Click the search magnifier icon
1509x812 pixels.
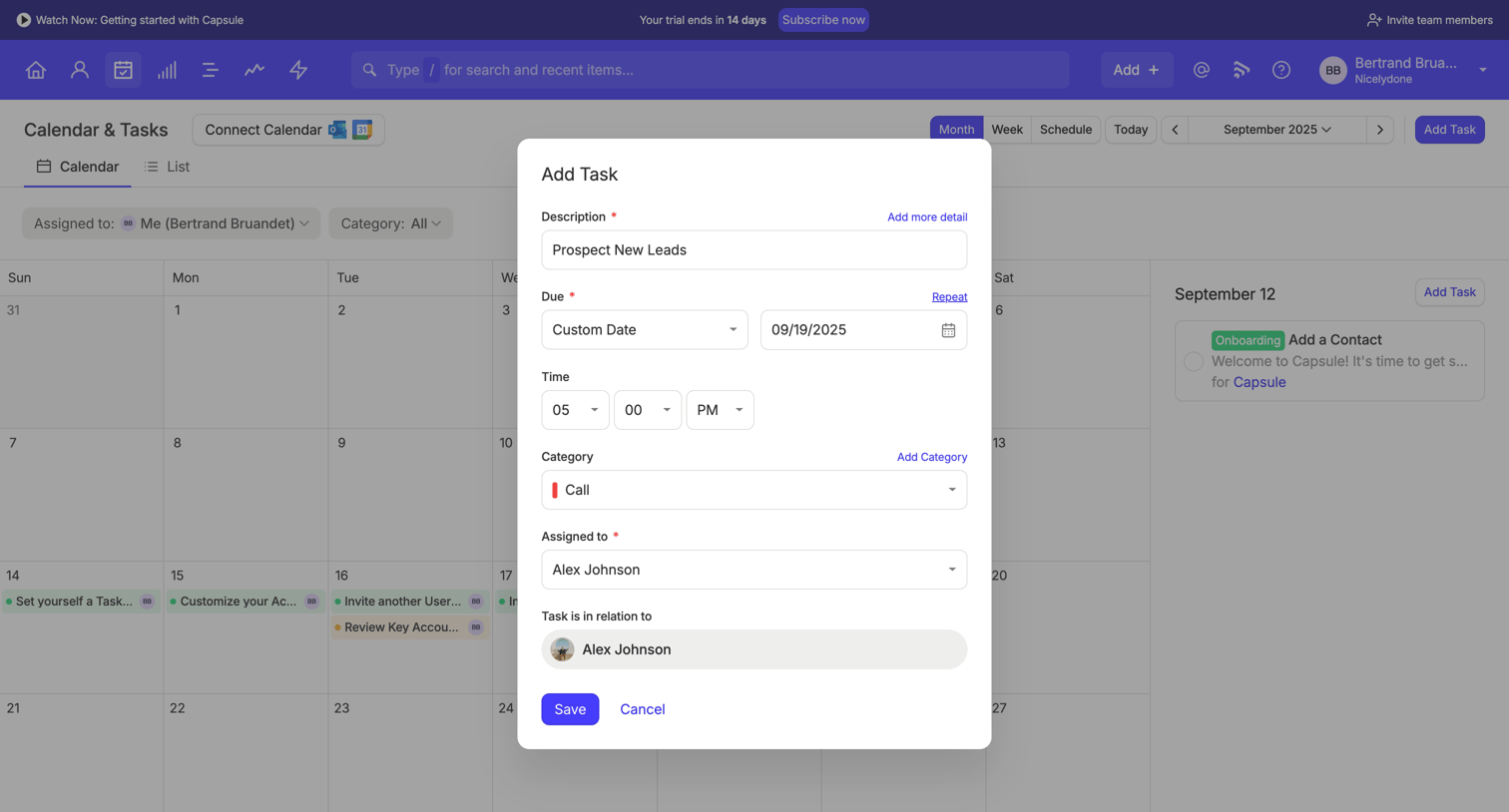(x=369, y=70)
